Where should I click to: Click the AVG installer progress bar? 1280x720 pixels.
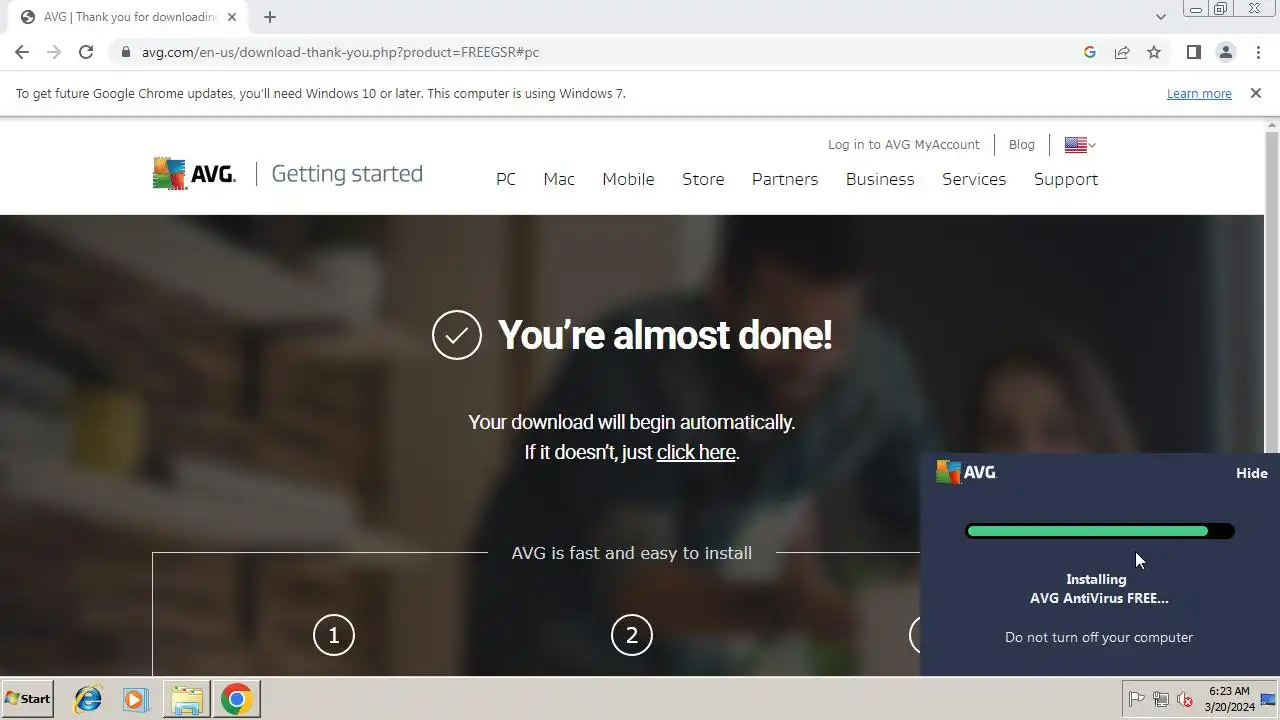point(1100,531)
